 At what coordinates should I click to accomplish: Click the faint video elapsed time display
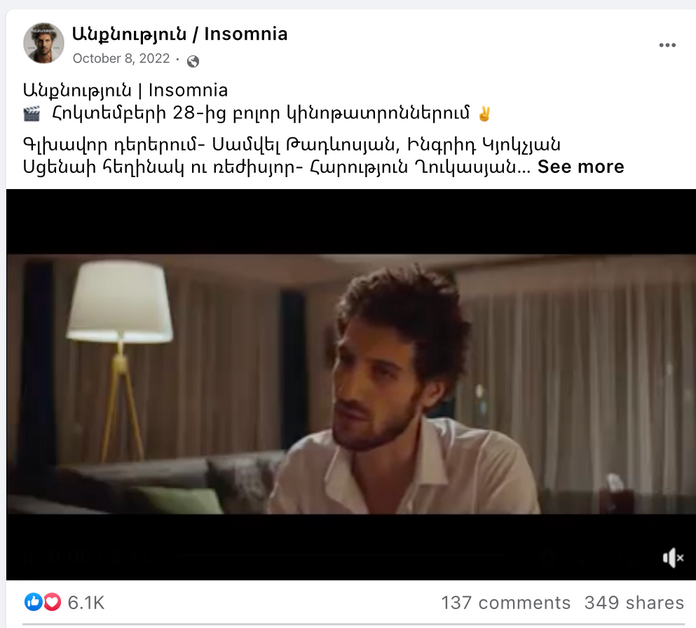tap(100, 556)
